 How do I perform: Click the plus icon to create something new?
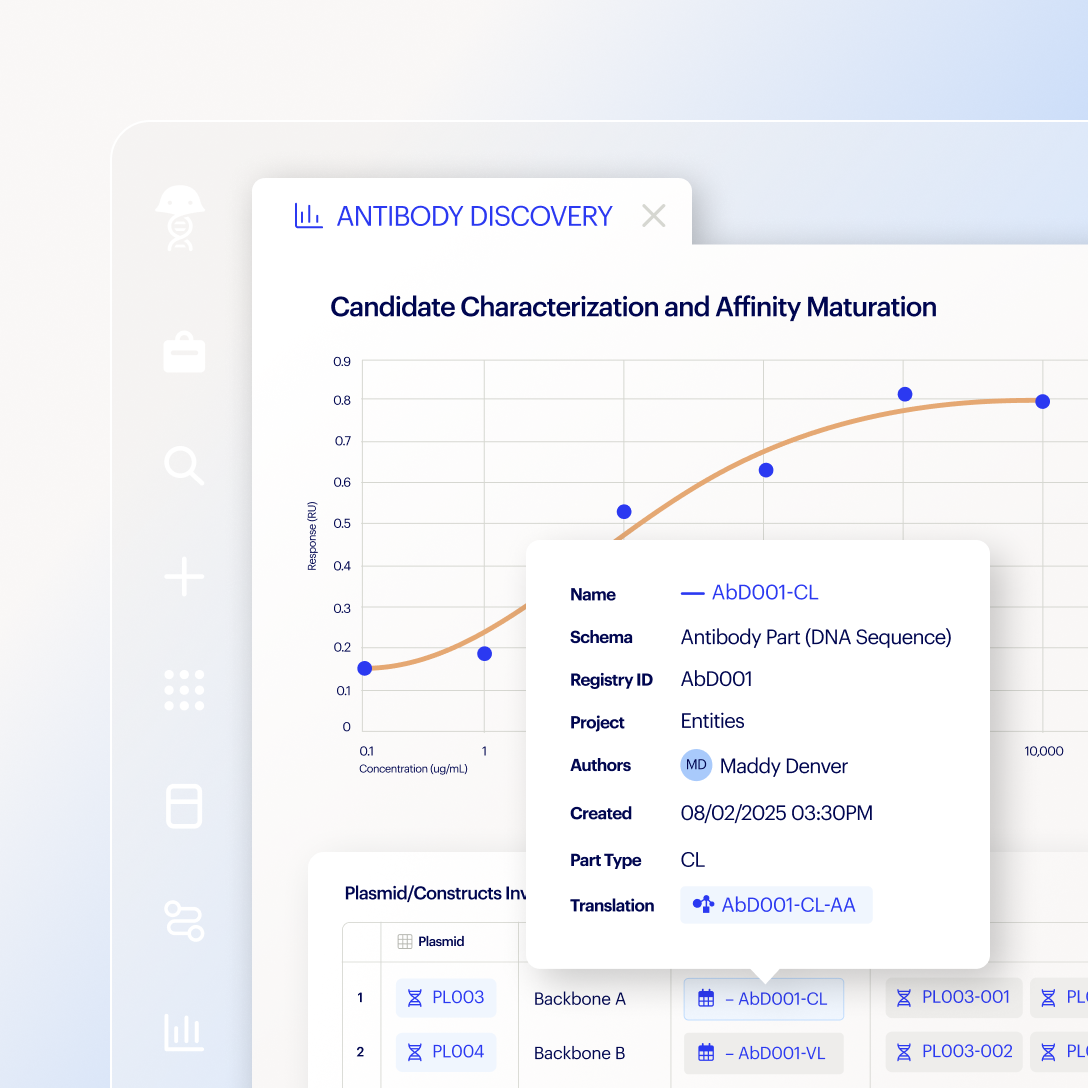tap(183, 576)
